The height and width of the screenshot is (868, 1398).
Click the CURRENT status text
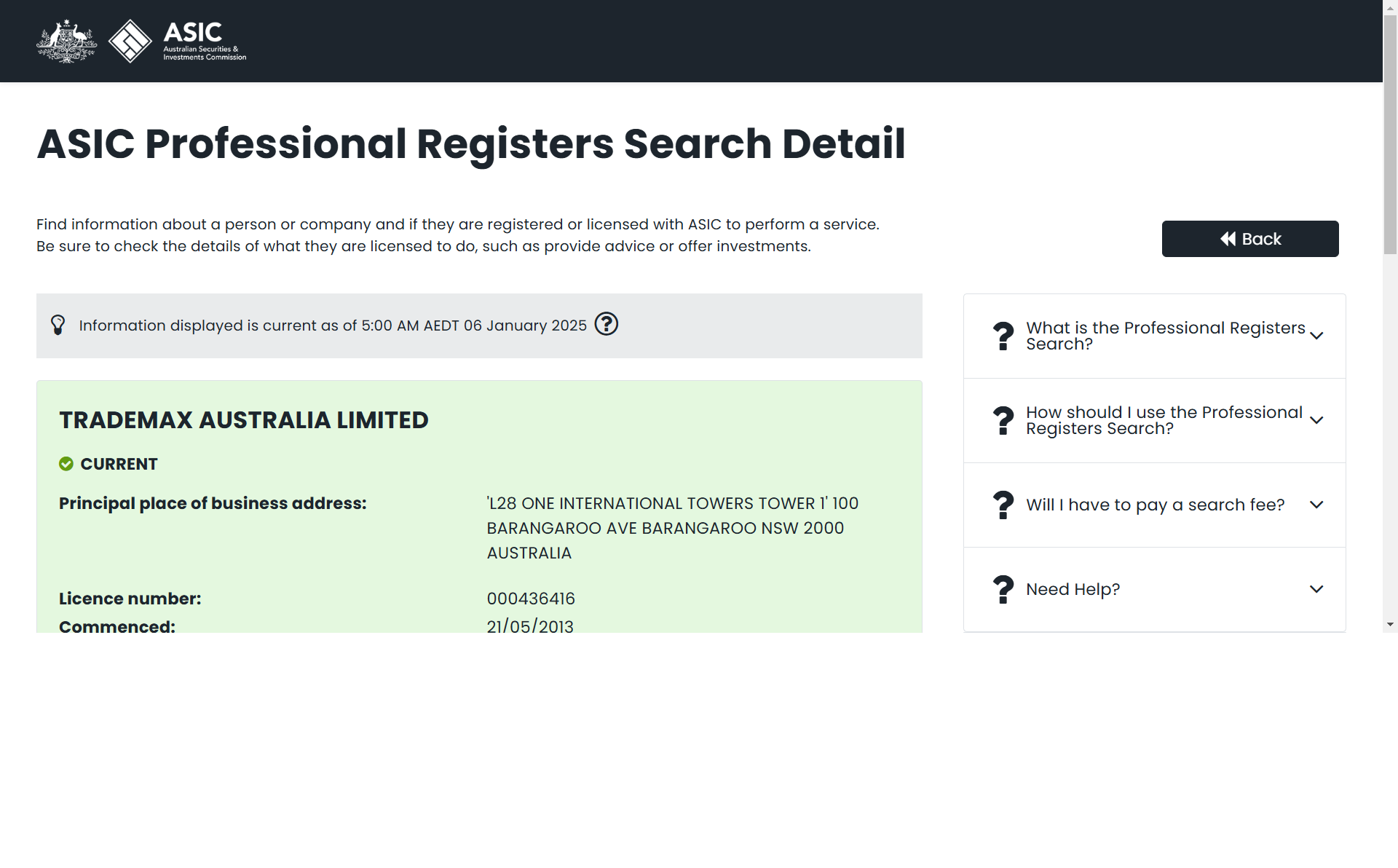tap(119, 464)
